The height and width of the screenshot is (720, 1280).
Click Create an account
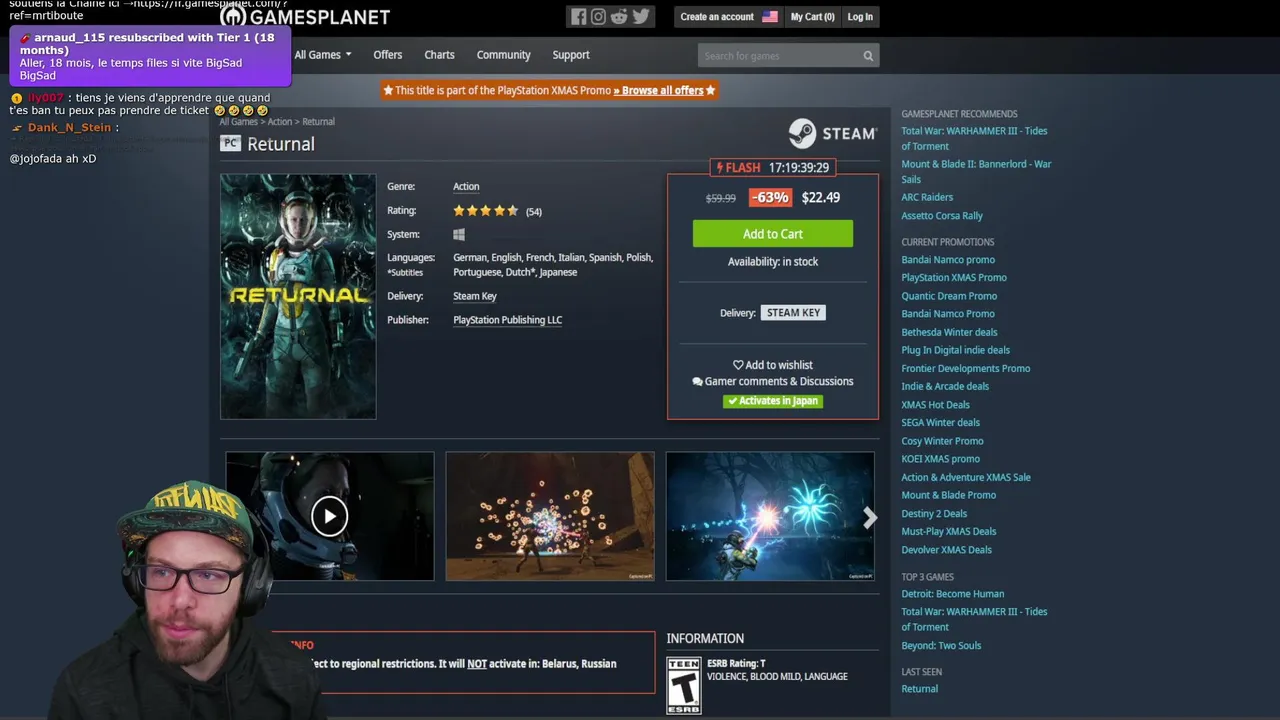[x=717, y=17]
